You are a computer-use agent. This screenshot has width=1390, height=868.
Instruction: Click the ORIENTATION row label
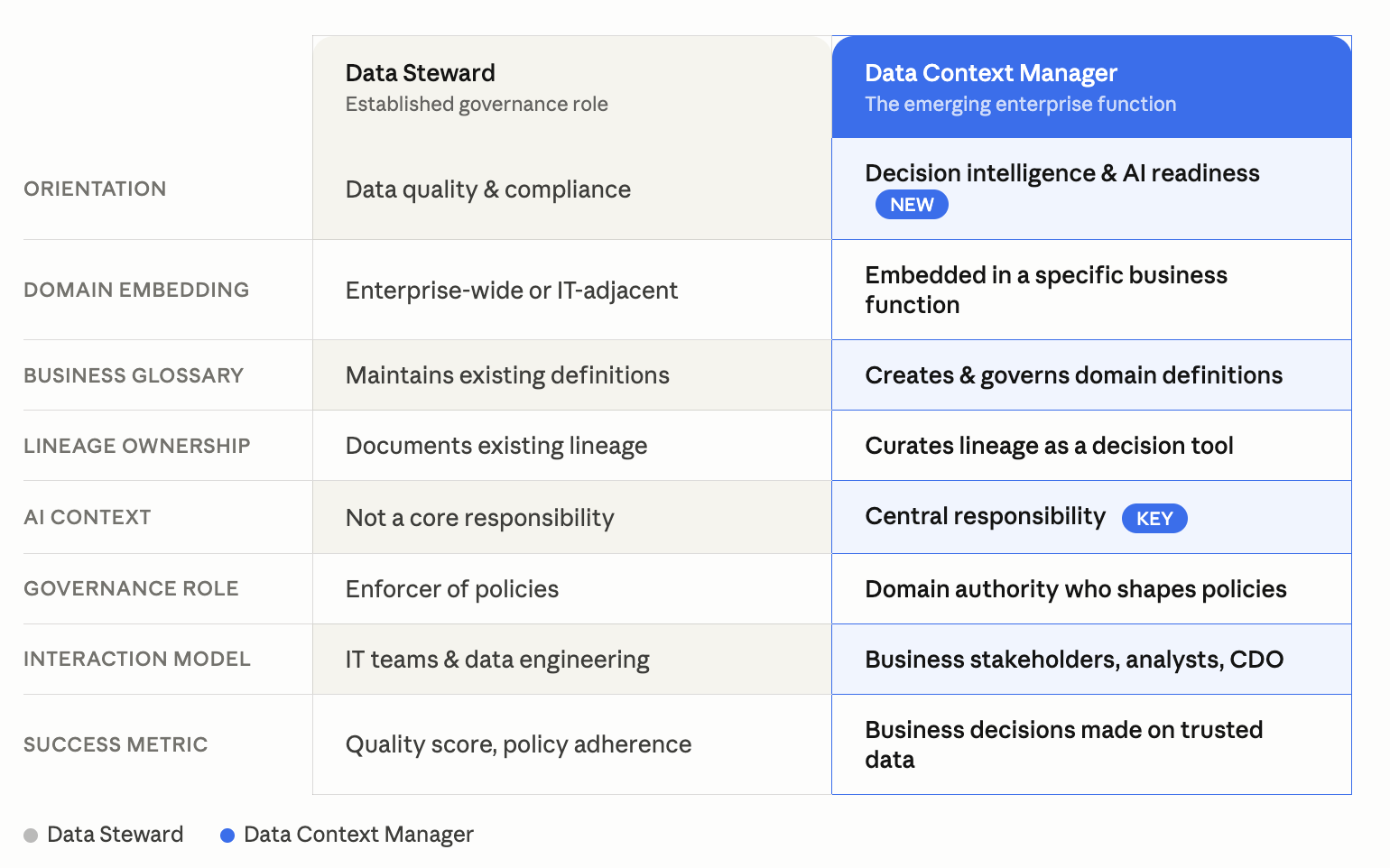pyautogui.click(x=95, y=189)
